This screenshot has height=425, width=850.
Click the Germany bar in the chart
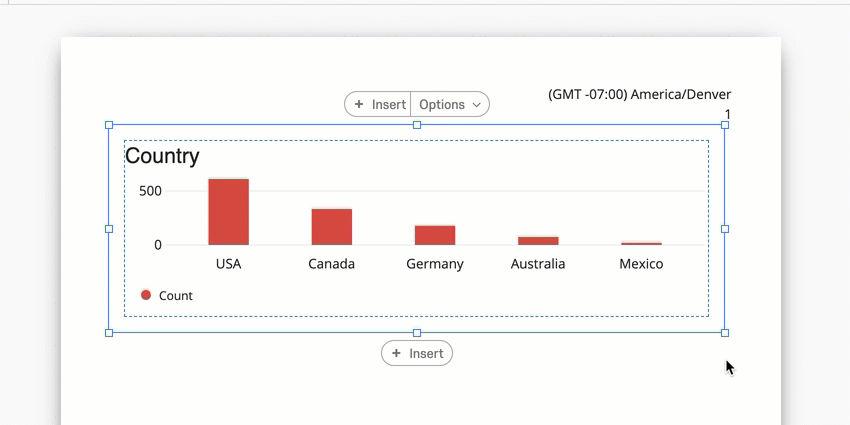pyautogui.click(x=435, y=235)
